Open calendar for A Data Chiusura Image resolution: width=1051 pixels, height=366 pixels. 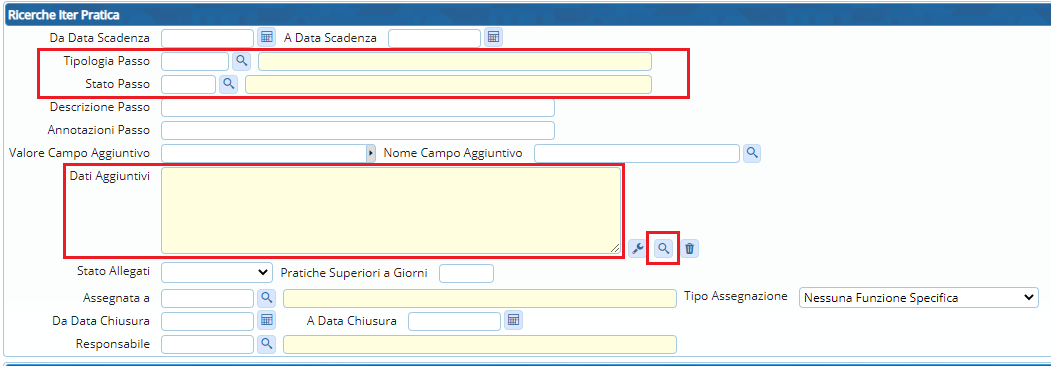513,320
